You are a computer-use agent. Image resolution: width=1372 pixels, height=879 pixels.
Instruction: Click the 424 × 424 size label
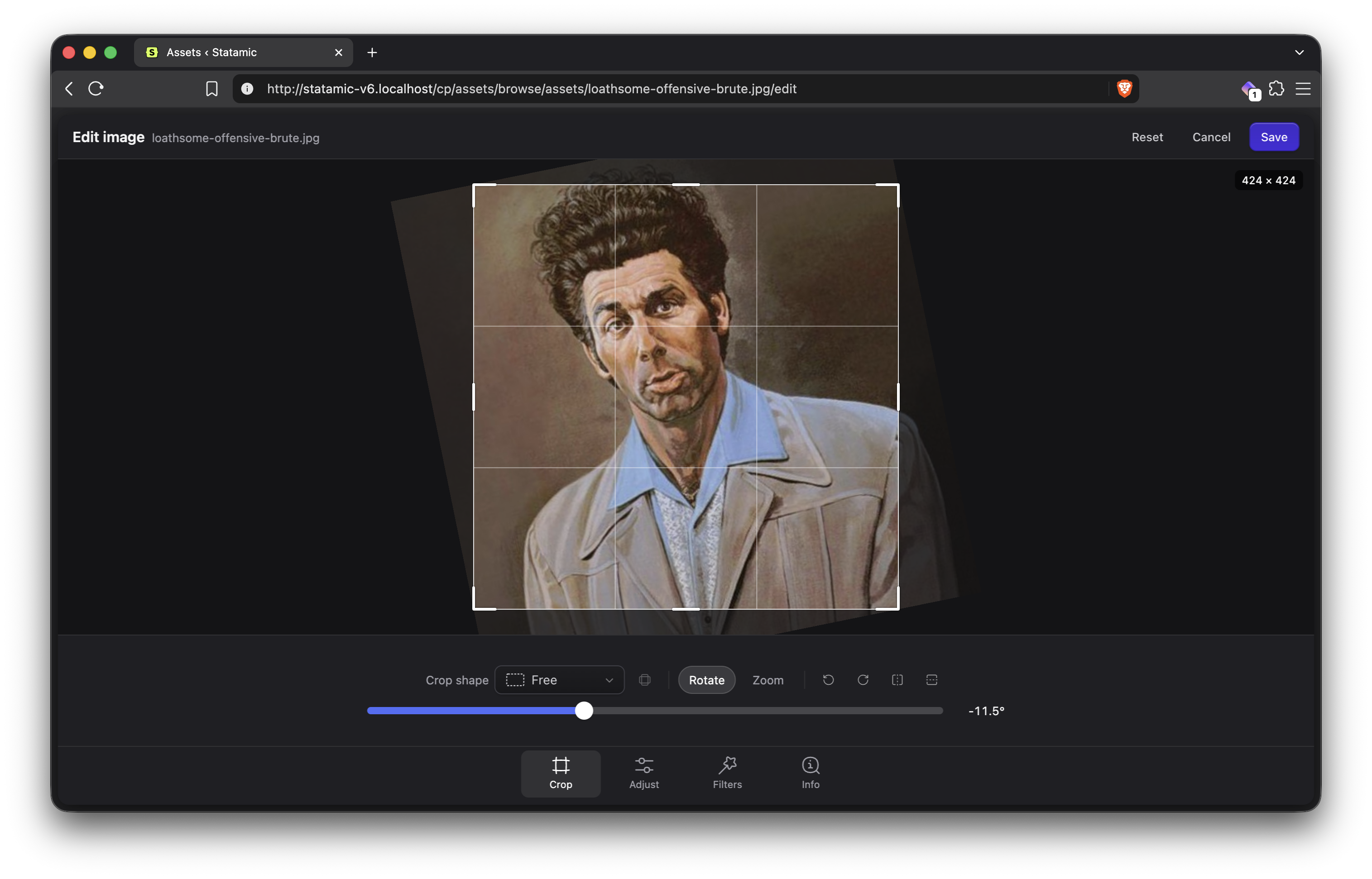1268,180
